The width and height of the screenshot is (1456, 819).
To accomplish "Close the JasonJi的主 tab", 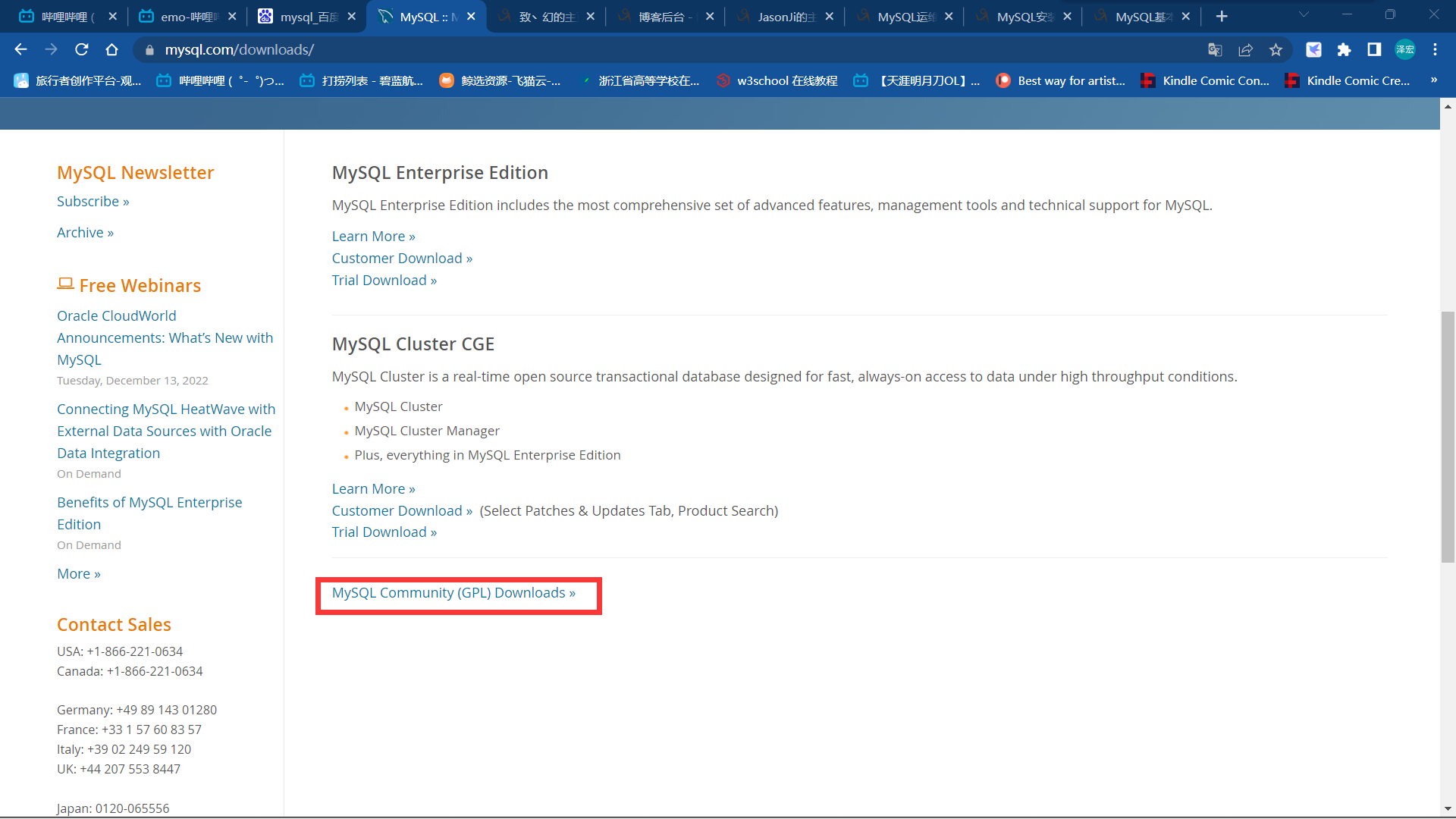I will [830, 16].
